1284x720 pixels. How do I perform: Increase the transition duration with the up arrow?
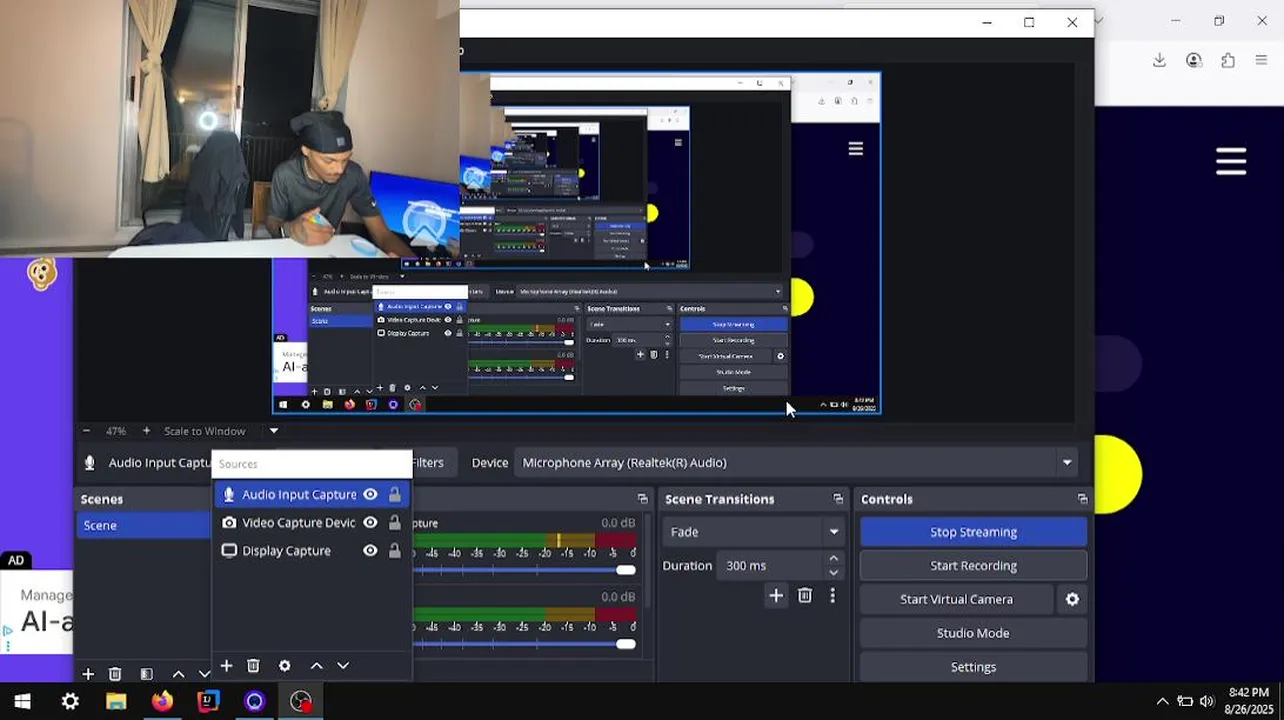coord(833,559)
